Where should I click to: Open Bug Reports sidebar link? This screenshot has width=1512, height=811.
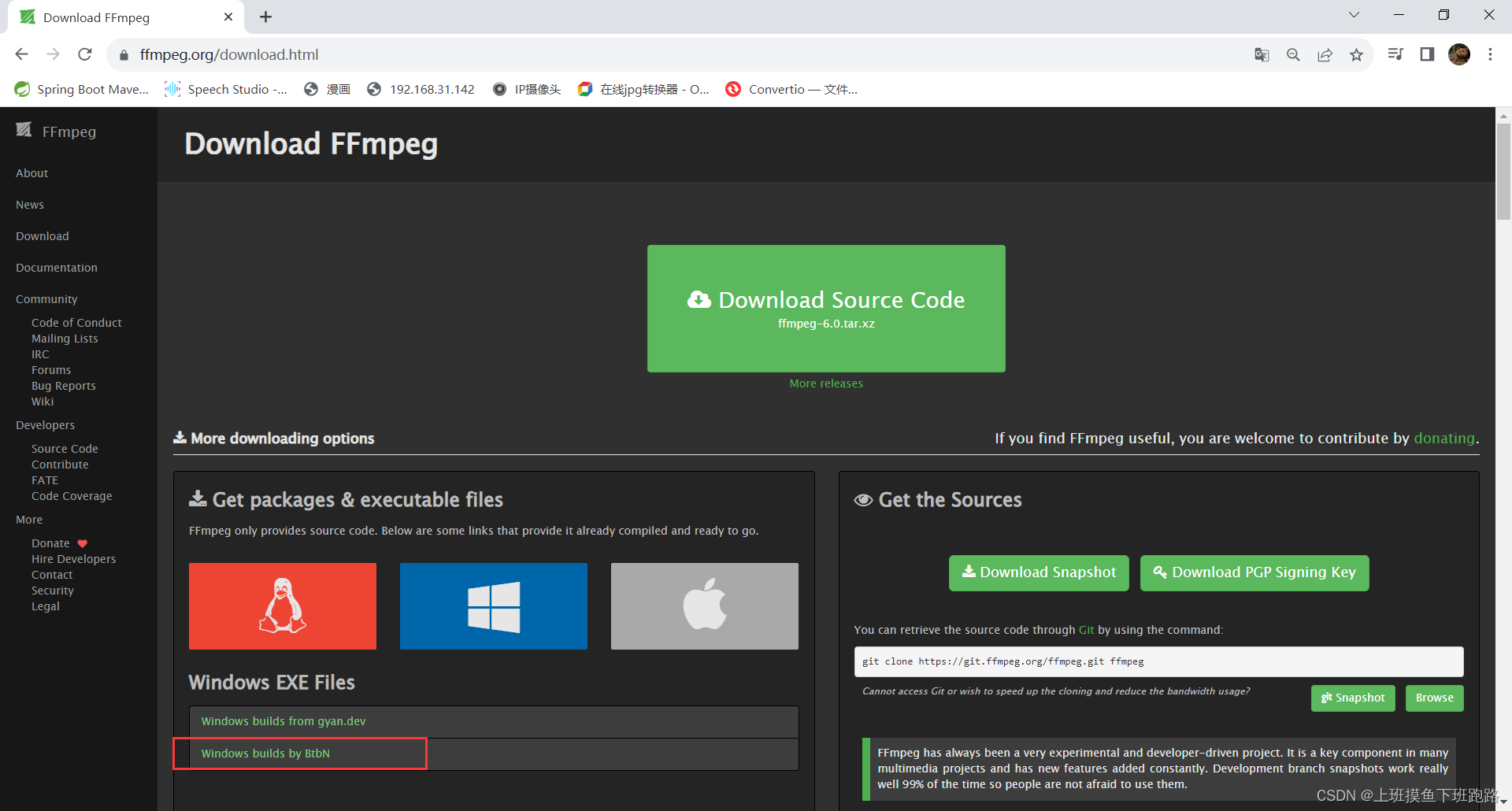coord(64,386)
